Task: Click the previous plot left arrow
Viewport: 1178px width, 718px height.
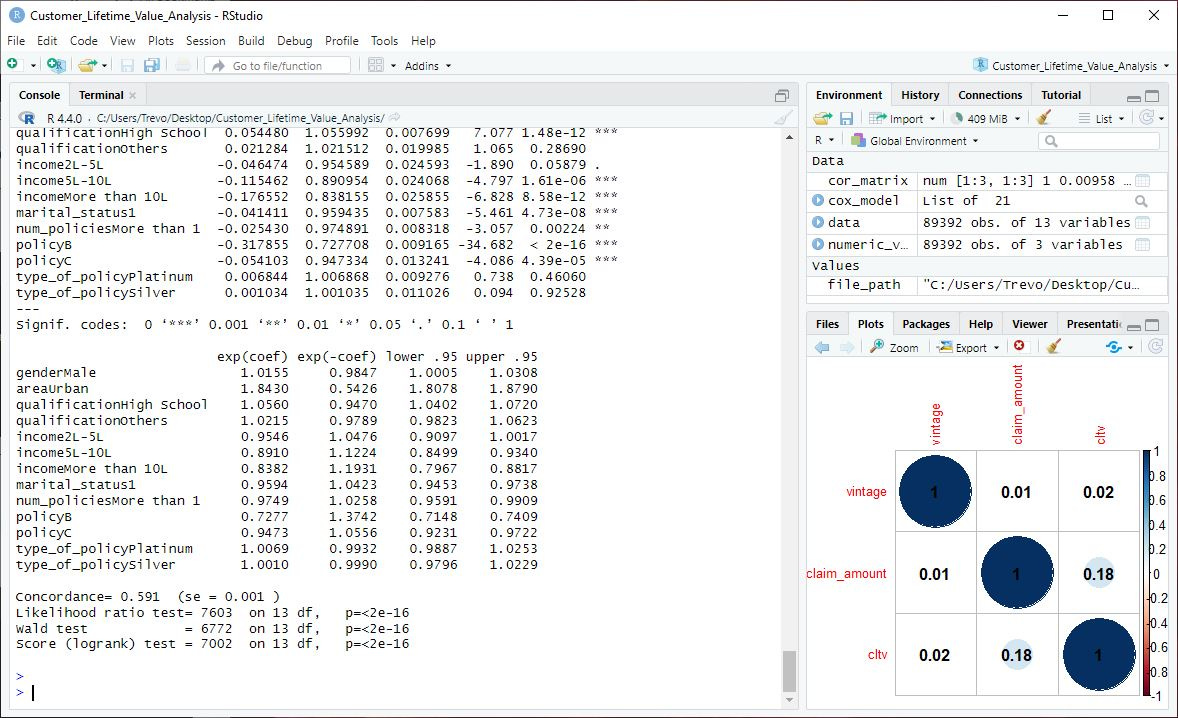Action: [x=822, y=347]
